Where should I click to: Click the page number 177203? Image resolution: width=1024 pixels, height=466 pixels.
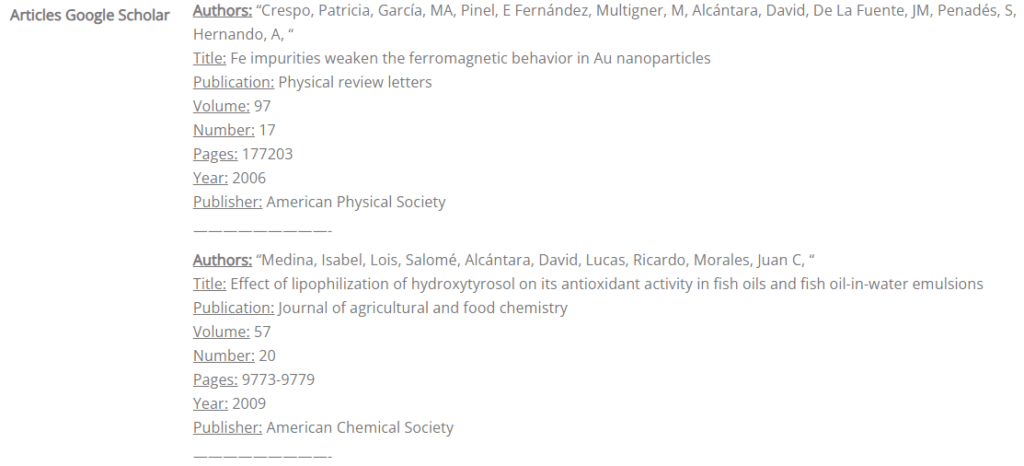tap(267, 154)
